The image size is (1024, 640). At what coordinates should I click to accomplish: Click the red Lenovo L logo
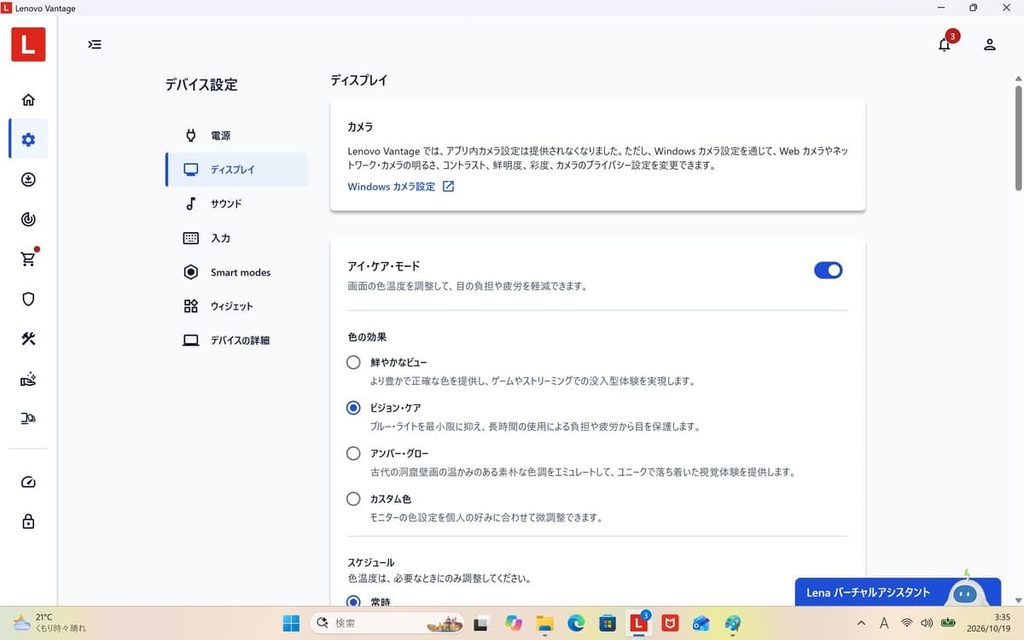(28, 44)
